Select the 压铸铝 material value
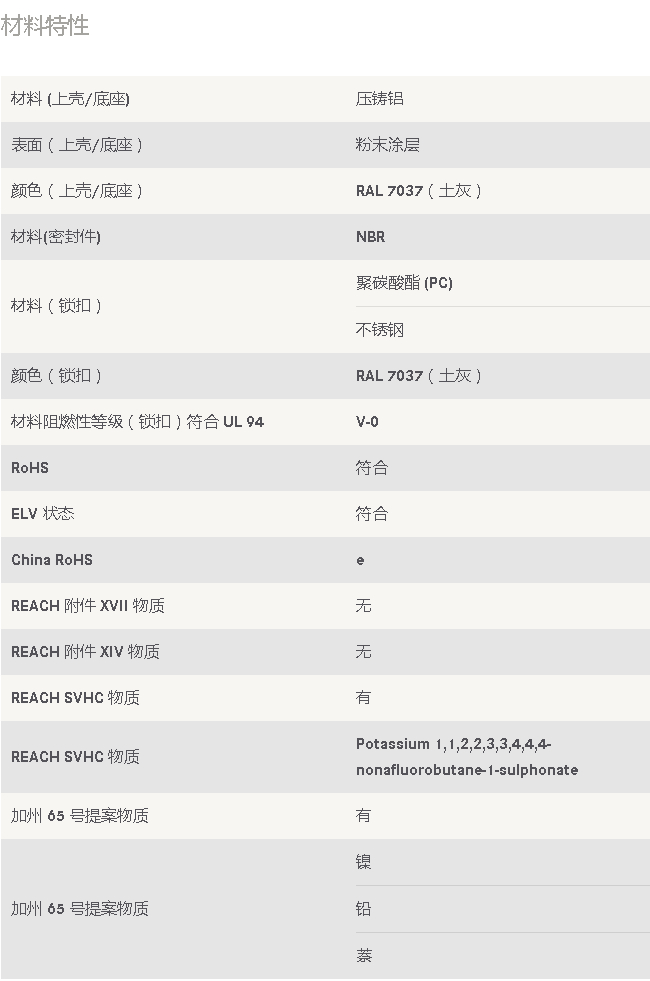This screenshot has width=650, height=981. click(x=380, y=99)
